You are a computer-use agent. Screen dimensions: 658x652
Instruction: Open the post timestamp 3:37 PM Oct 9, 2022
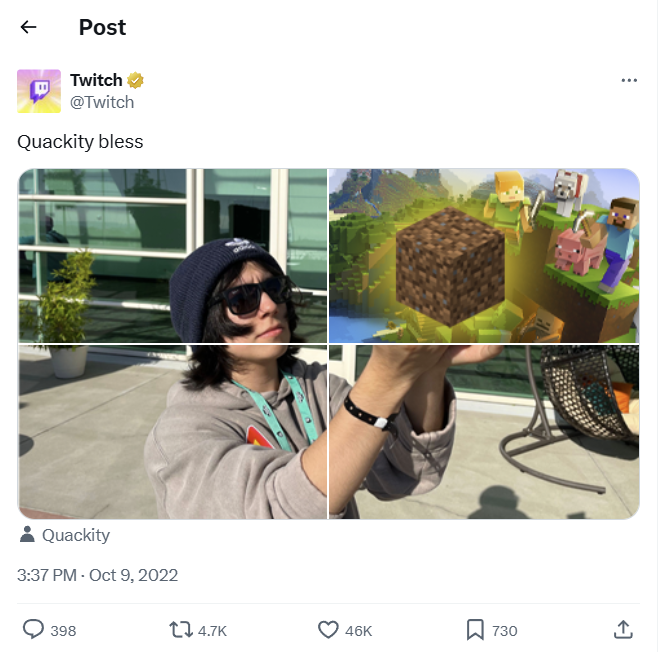(97, 575)
